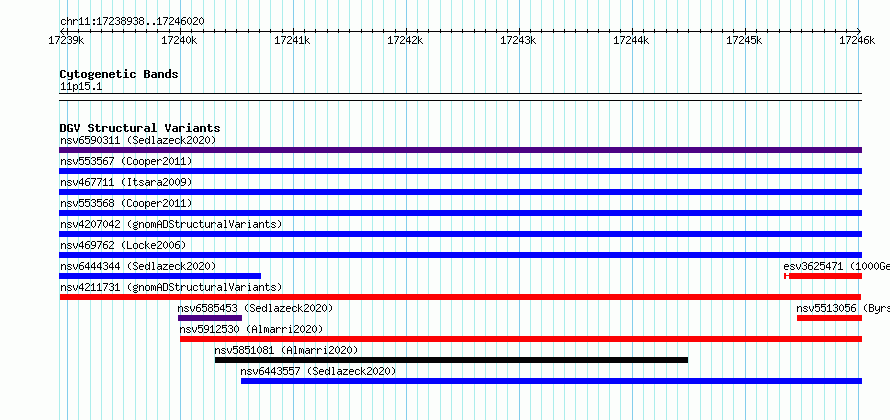
Task: Select nsv6585453 (Sedlazeck2020) label
Action: [x=255, y=308]
